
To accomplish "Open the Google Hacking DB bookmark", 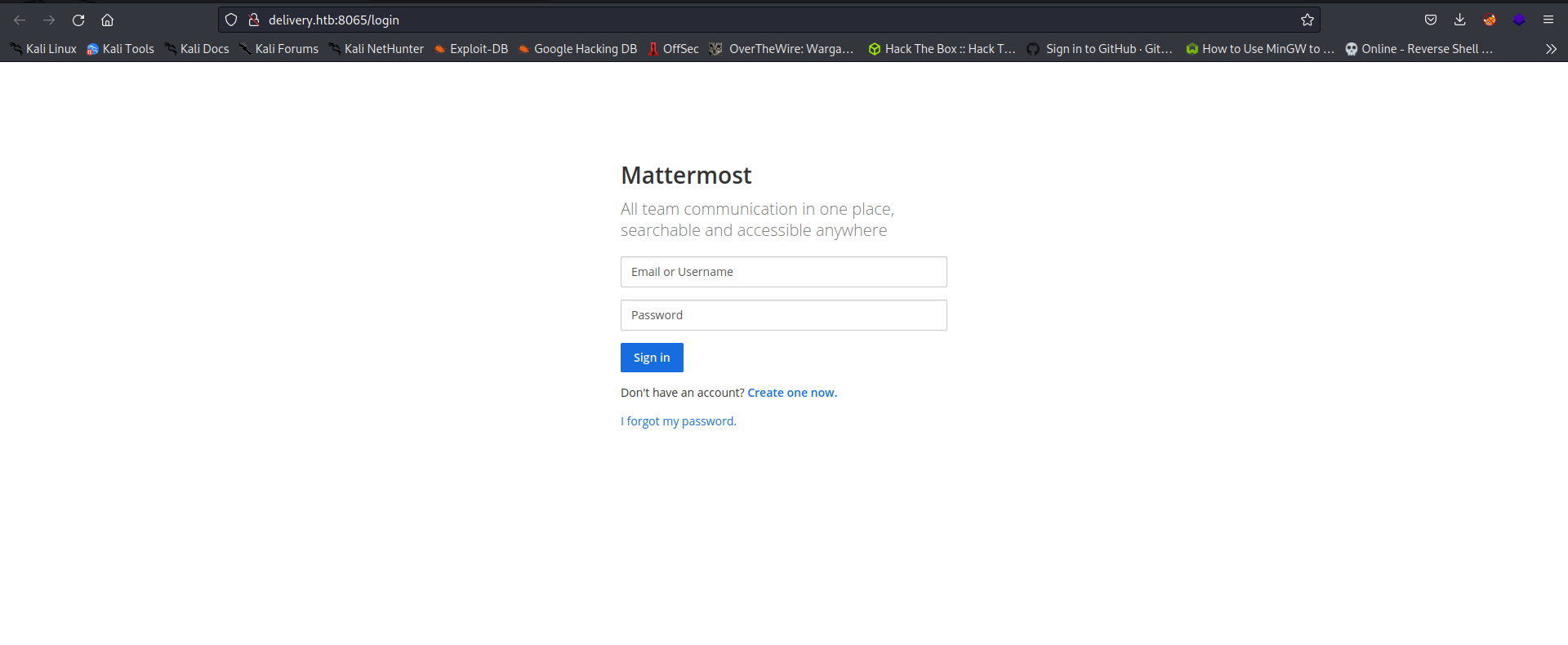I will (577, 49).
